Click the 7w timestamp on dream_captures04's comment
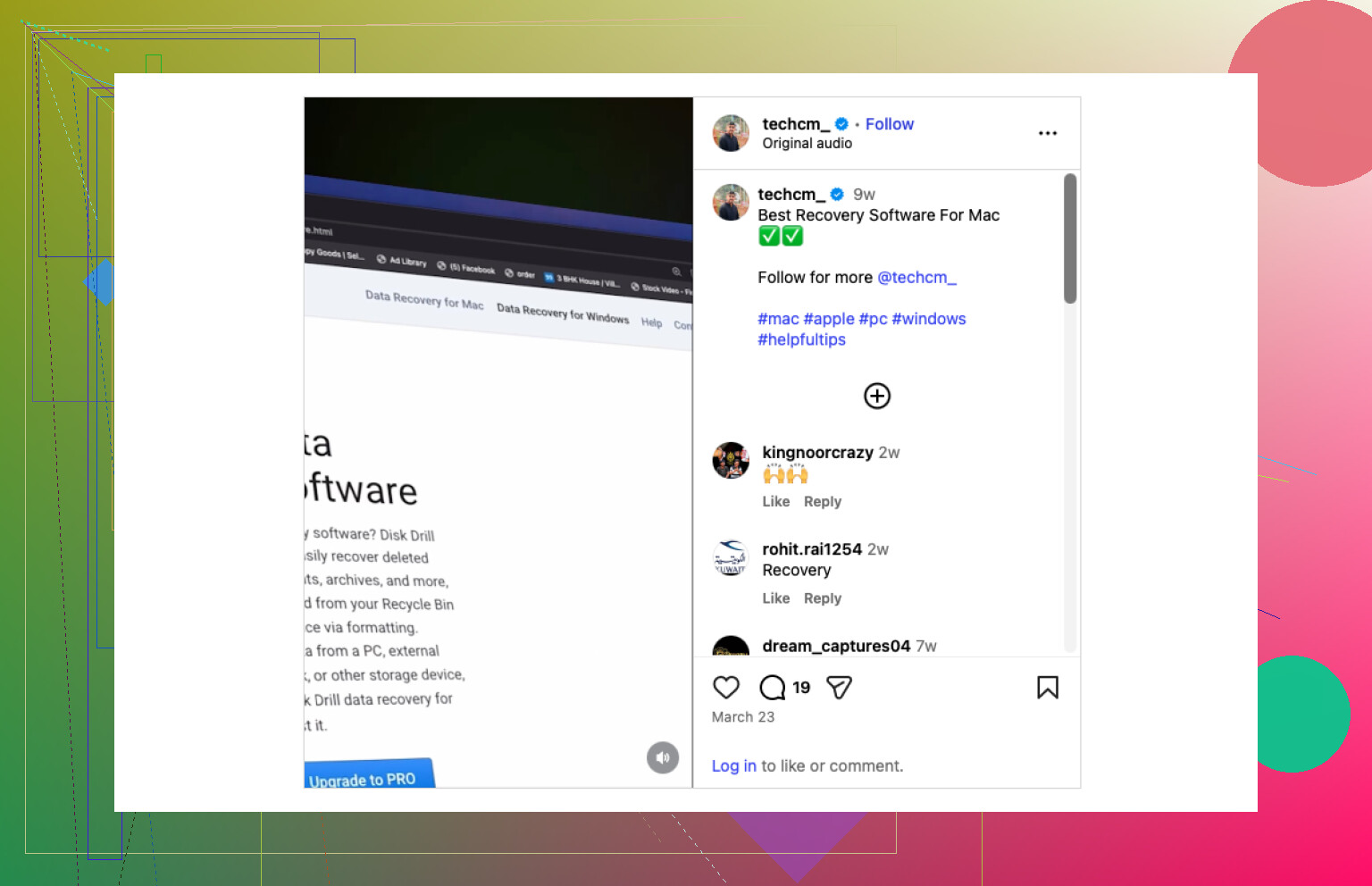Screen dimensions: 1372x886 pos(926,646)
